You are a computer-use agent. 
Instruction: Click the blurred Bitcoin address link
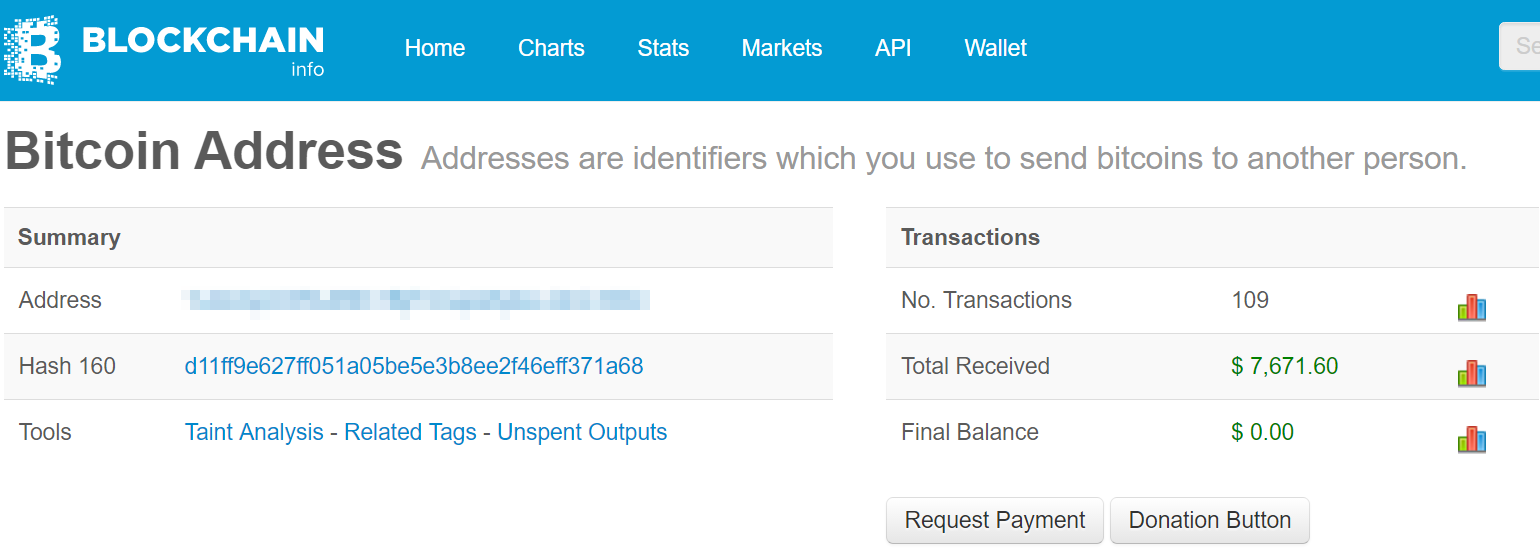coord(416,300)
